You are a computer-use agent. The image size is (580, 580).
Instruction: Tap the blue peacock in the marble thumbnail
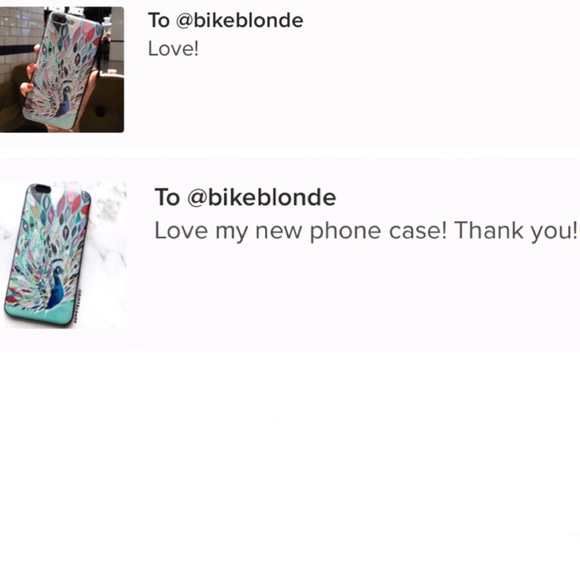(55, 287)
